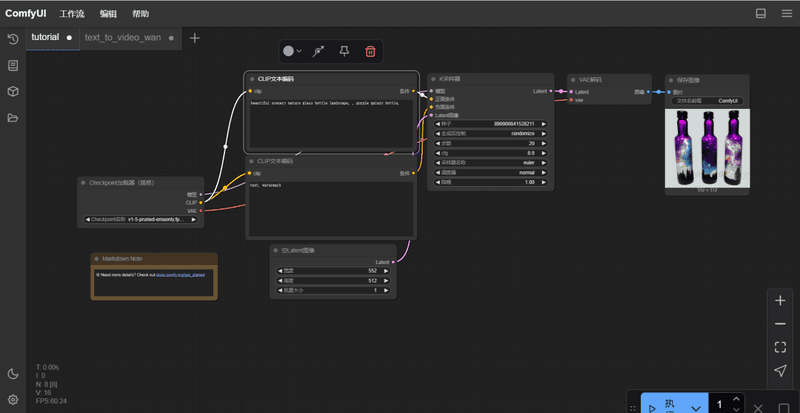Switch to the text_to_video_wan tab

122,38
